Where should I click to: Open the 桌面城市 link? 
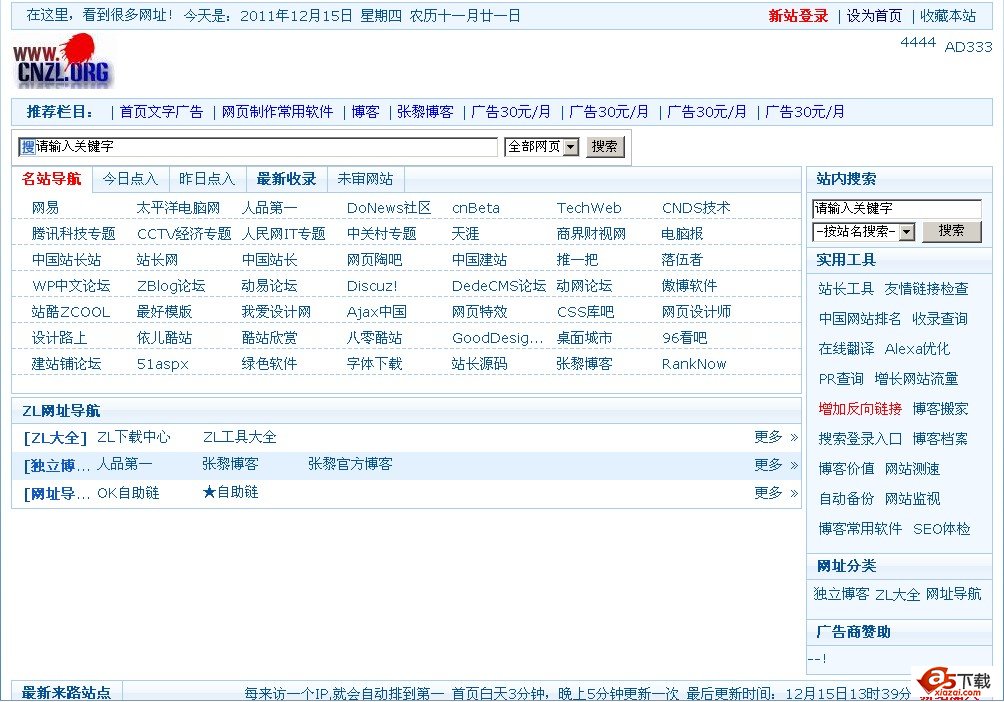(584, 338)
